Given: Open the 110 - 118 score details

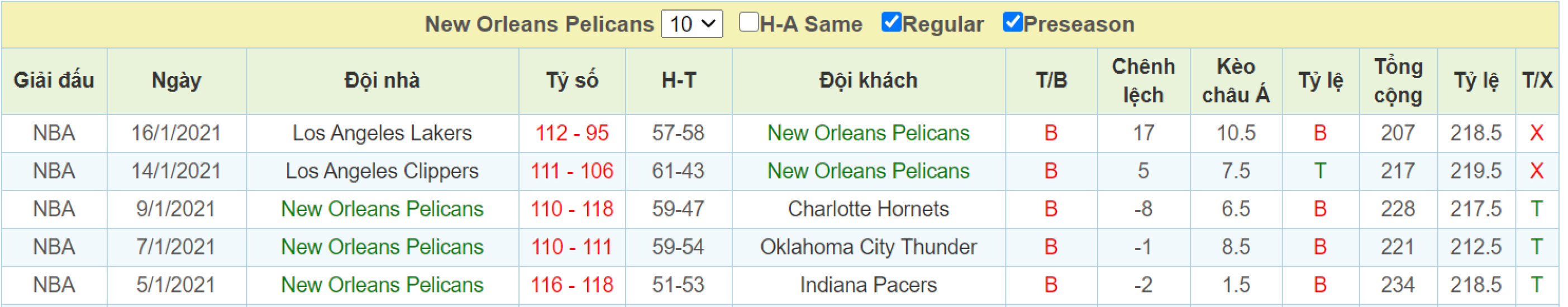Looking at the screenshot, I should (571, 209).
